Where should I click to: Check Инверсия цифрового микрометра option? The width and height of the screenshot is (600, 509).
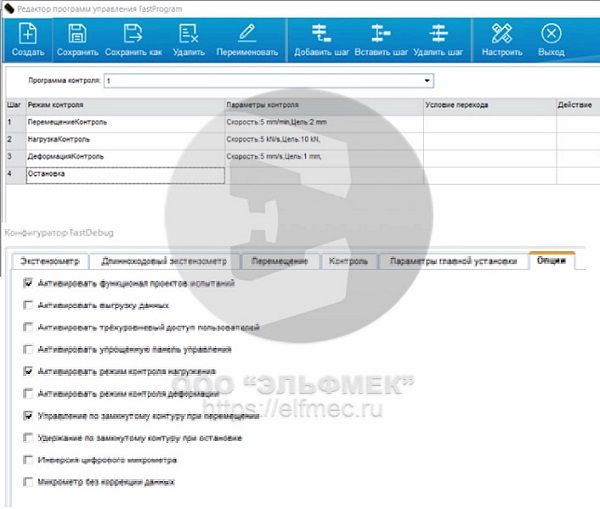pos(28,460)
